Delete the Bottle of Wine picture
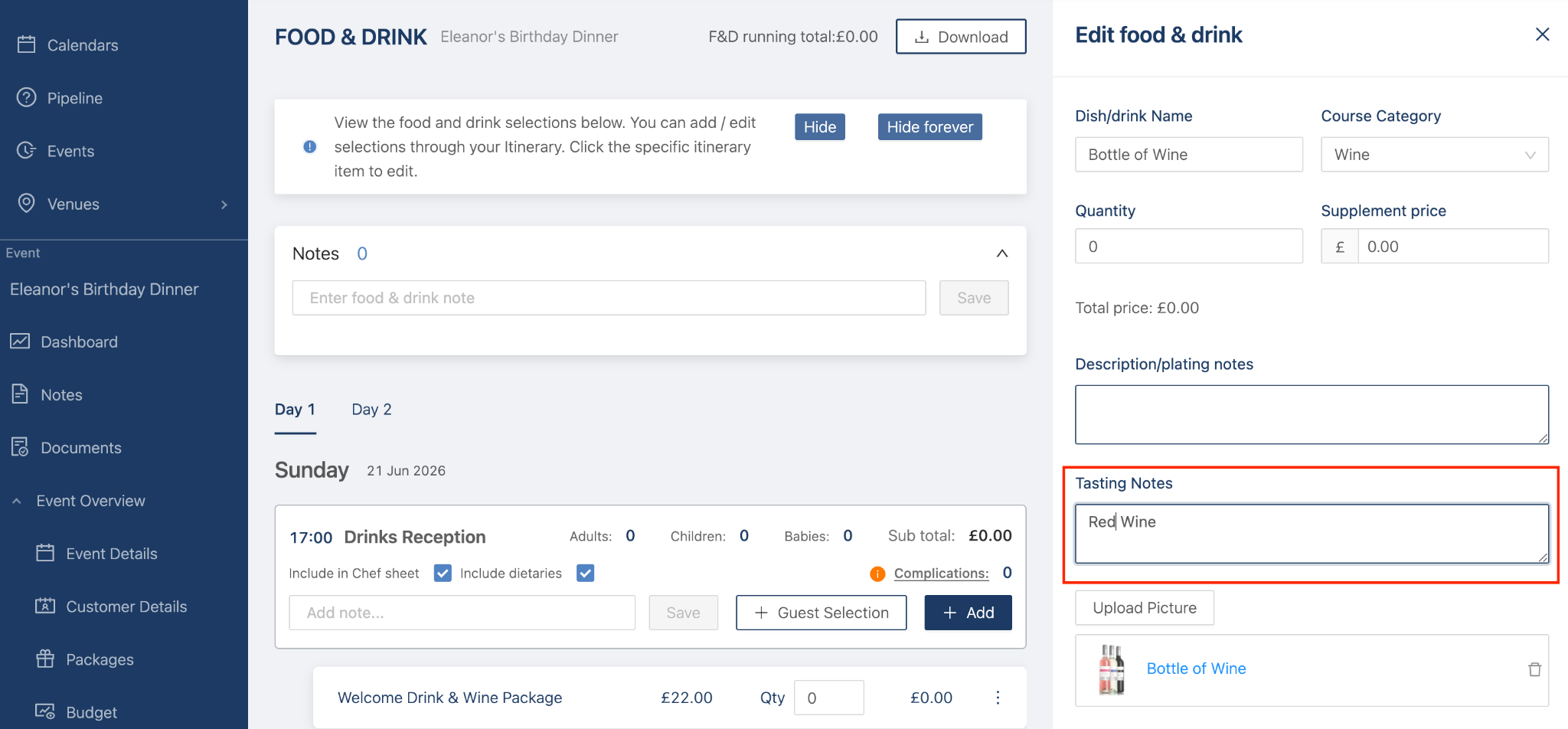This screenshot has height=729, width=1568. point(1534,669)
